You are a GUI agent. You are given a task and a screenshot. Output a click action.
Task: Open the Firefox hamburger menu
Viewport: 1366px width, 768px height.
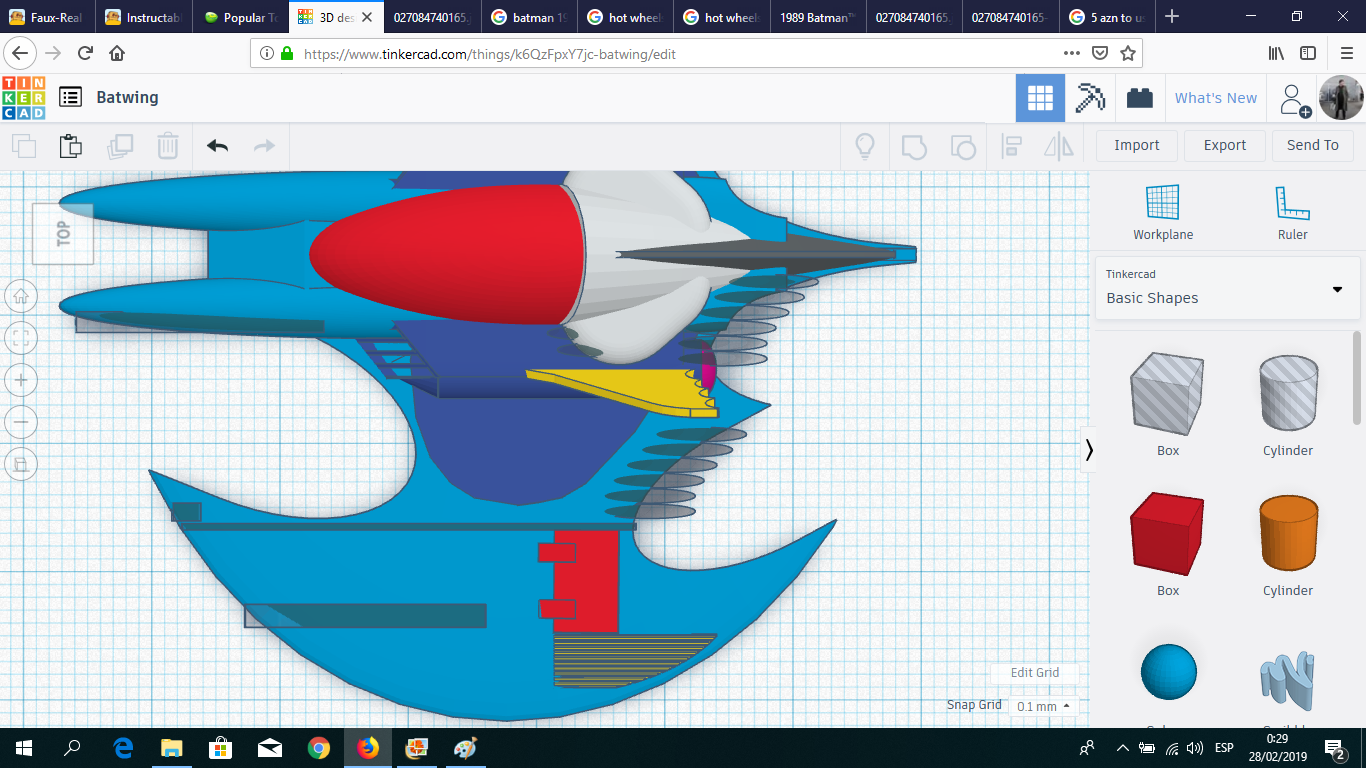[1346, 53]
